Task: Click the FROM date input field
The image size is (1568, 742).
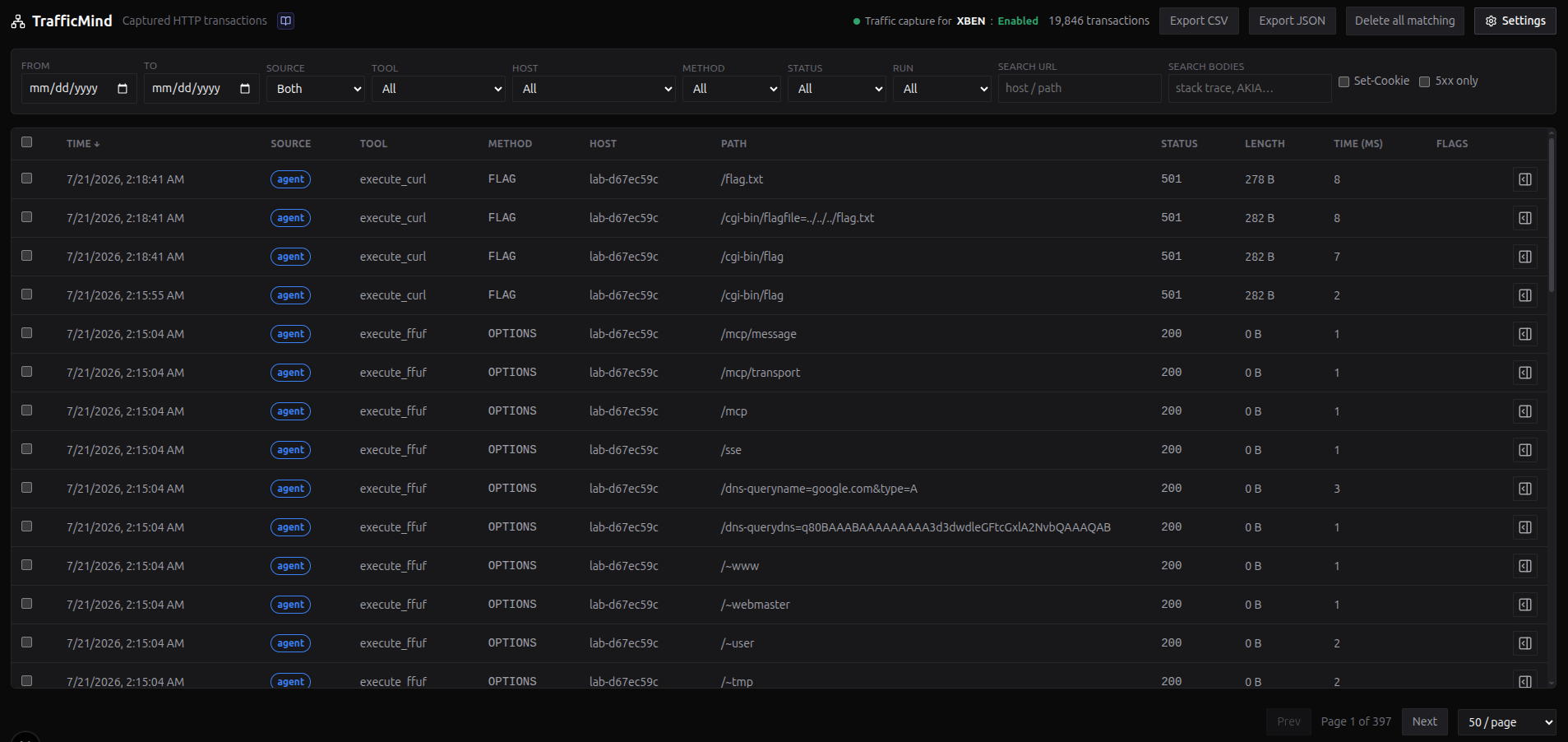Action: (79, 89)
